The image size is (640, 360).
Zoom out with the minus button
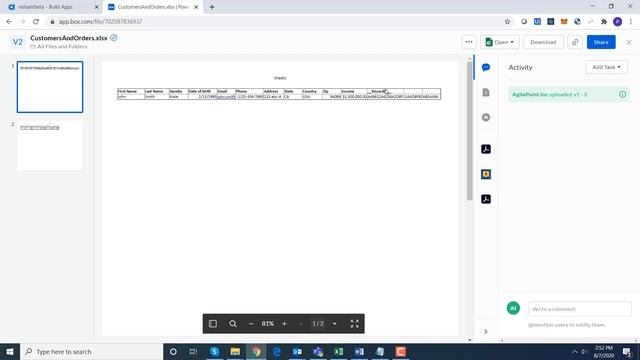coord(251,324)
